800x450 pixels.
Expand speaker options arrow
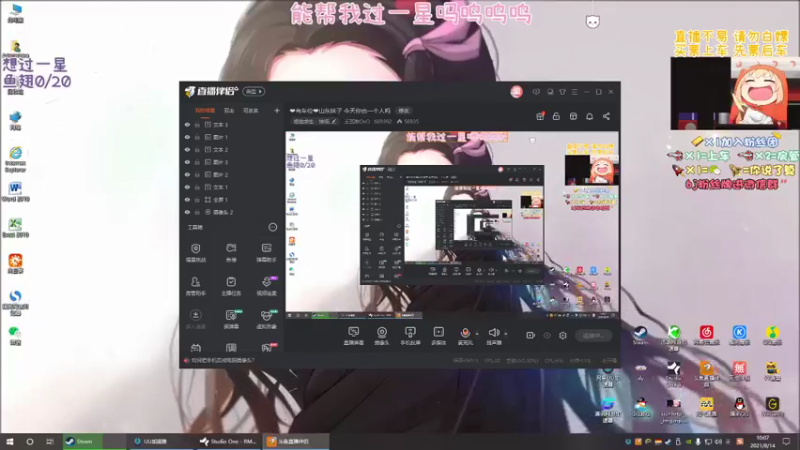tap(506, 334)
